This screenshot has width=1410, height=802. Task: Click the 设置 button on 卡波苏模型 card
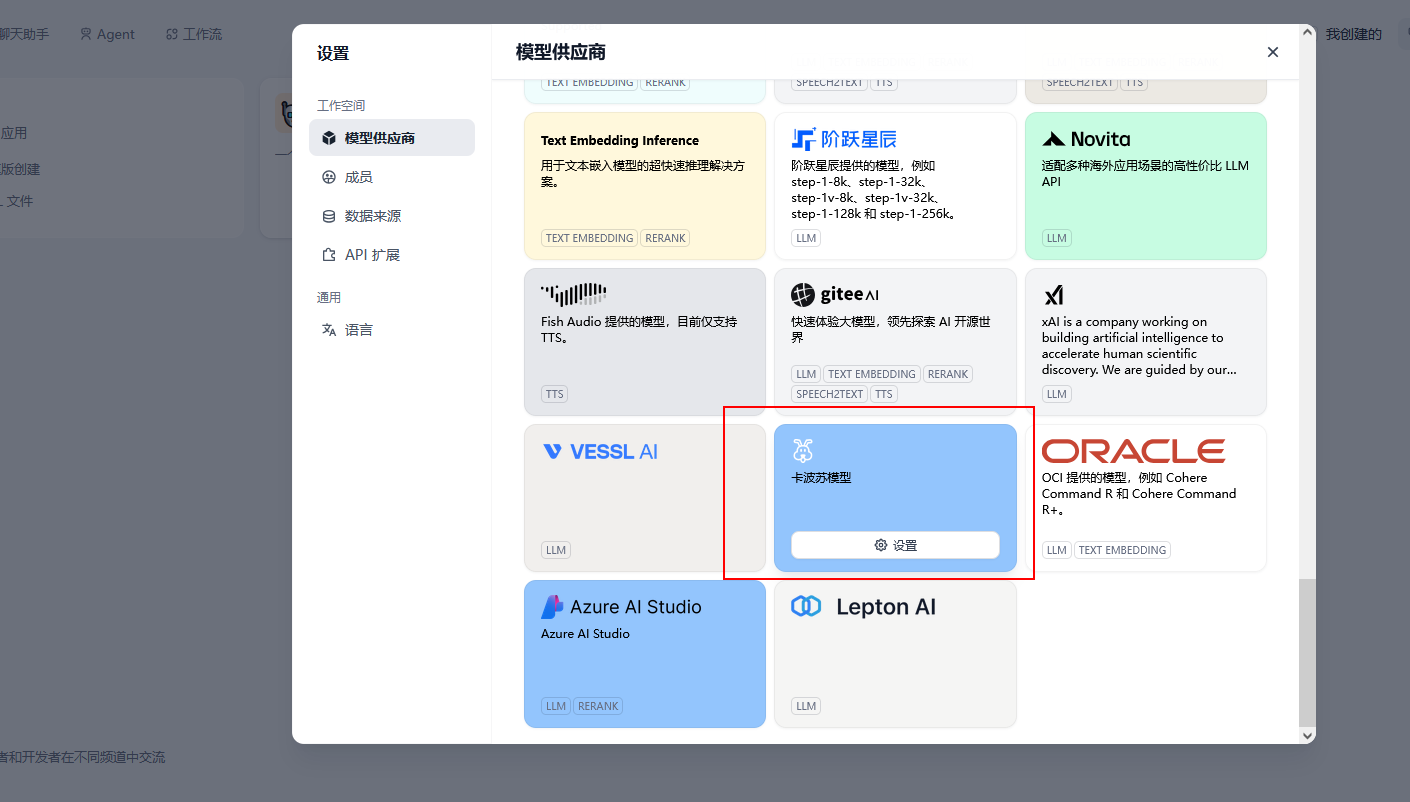point(895,545)
